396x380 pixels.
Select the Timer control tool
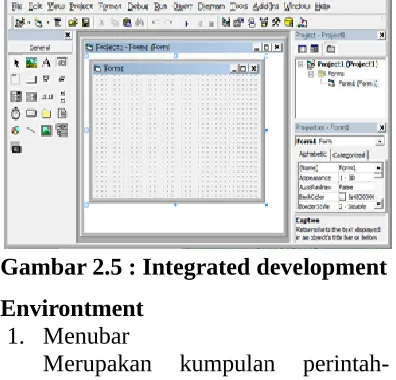[x=16, y=113]
